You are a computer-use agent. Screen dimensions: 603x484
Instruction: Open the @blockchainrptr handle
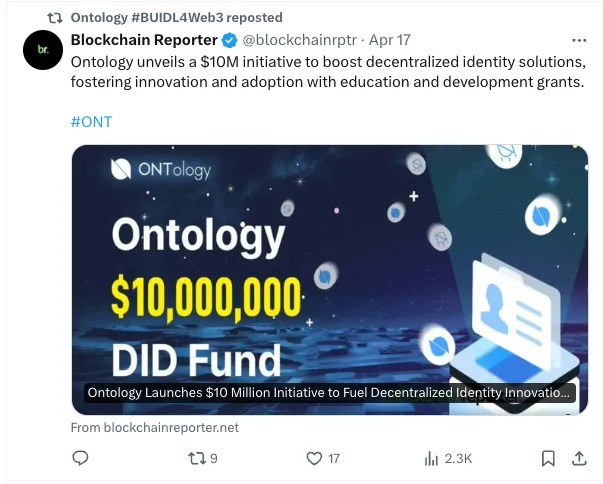(299, 41)
